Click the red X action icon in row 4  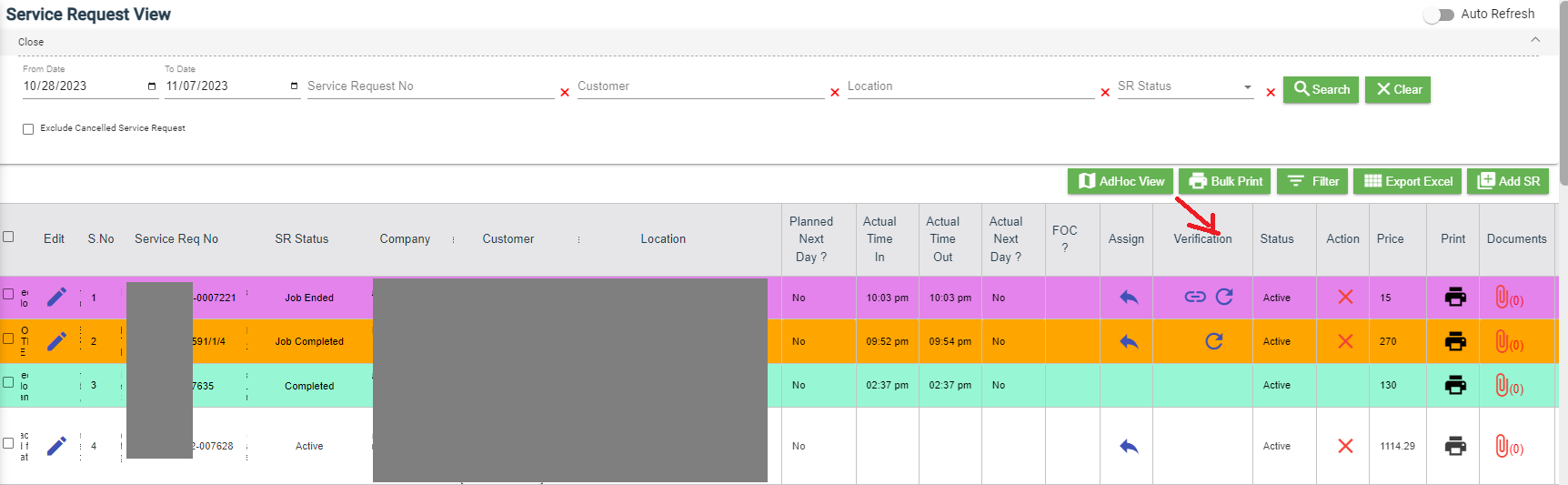tap(1345, 446)
